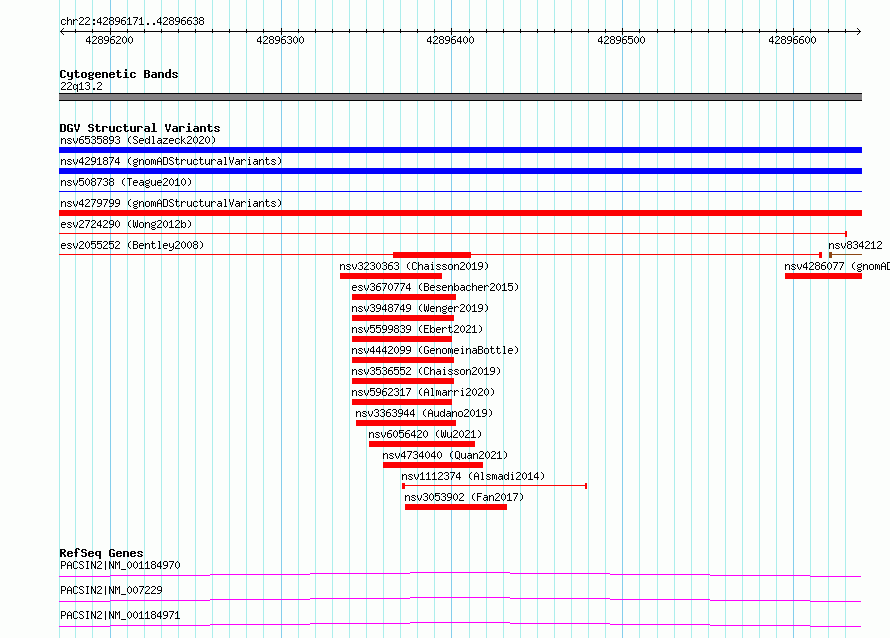Select nsv3363944 (Audano2019) variant label
Screen dimensions: 890x638
(424, 413)
